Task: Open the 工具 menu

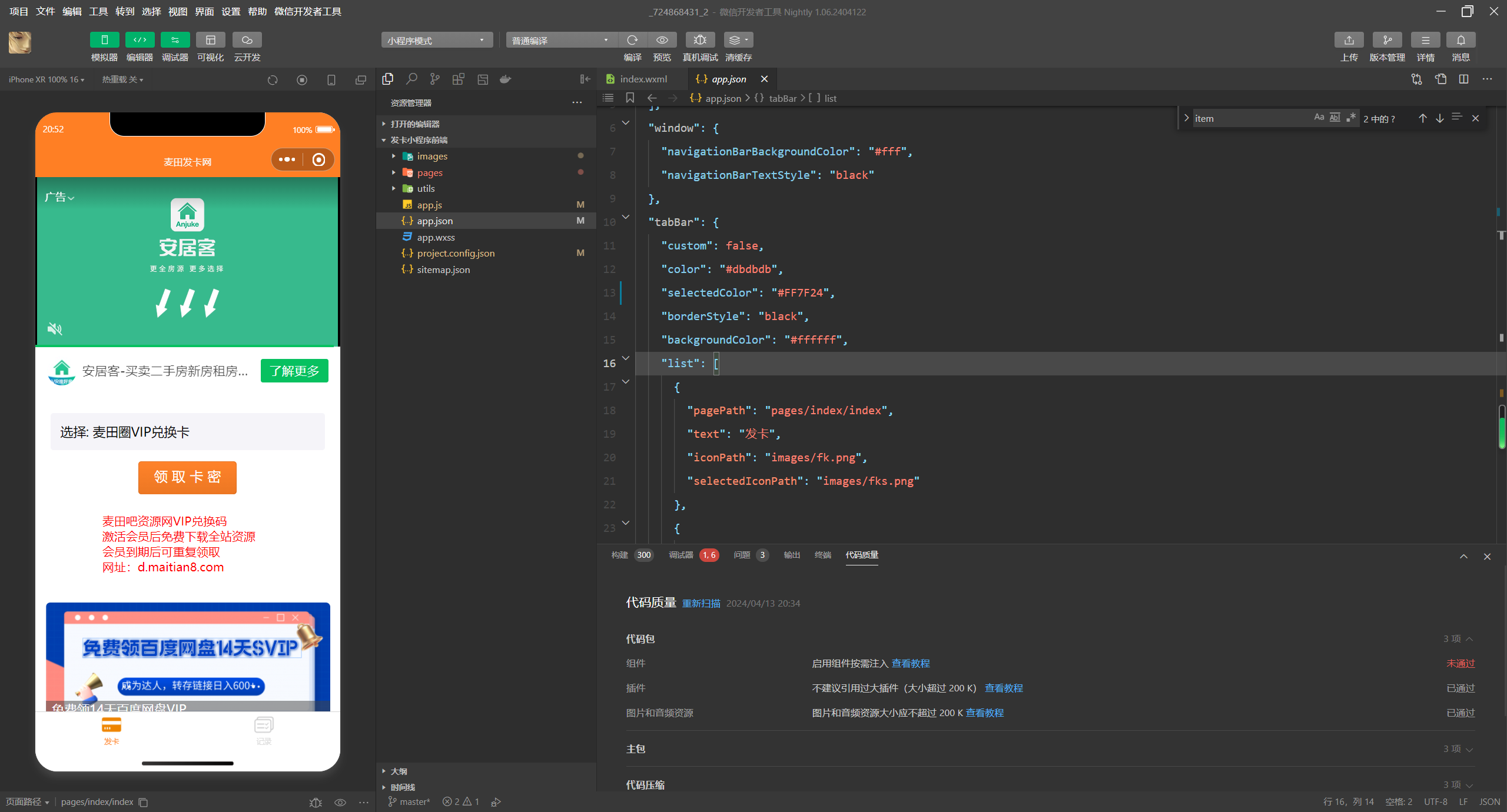Action: coord(98,11)
